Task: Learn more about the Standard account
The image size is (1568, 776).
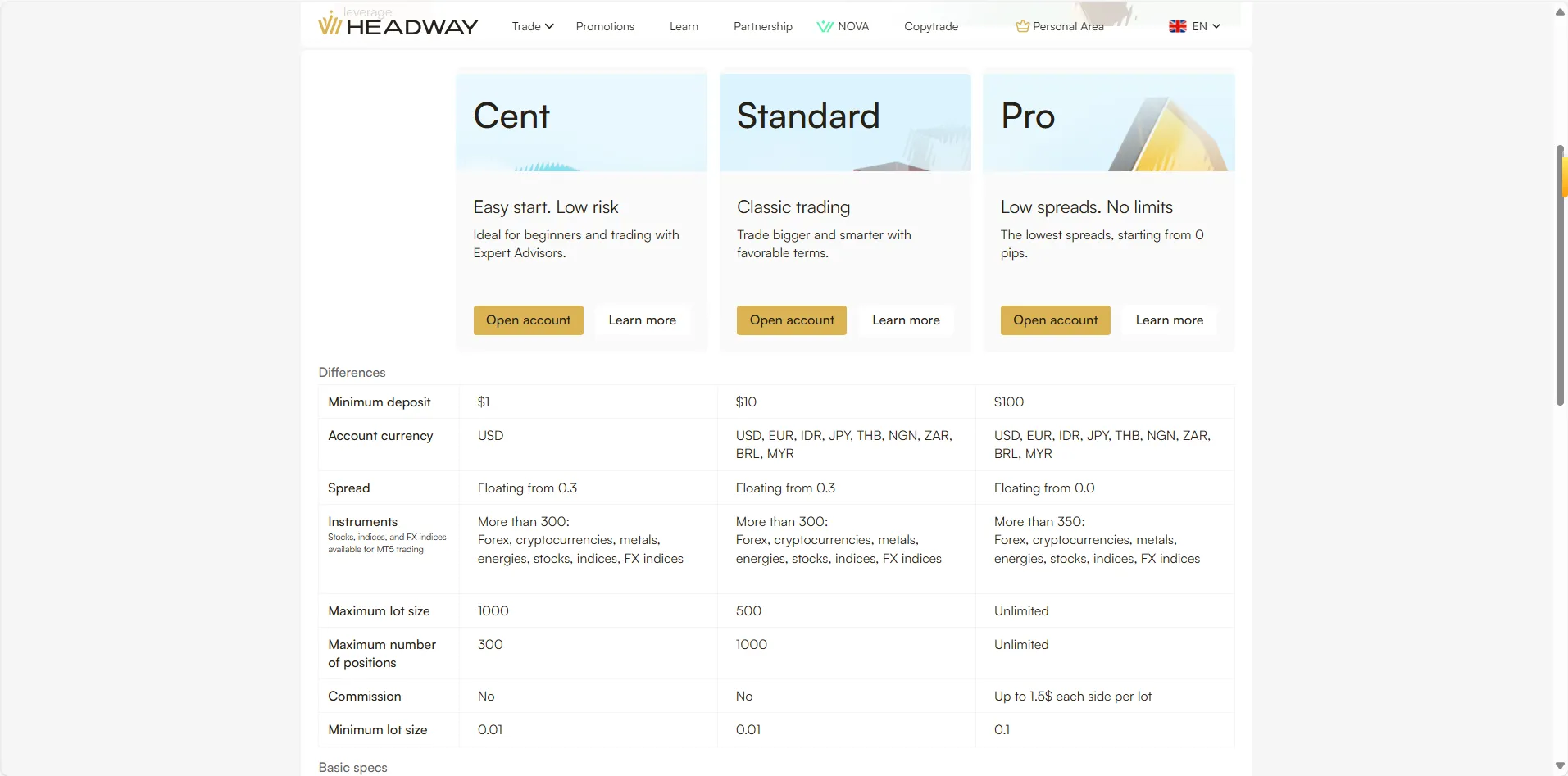Action: (x=906, y=320)
